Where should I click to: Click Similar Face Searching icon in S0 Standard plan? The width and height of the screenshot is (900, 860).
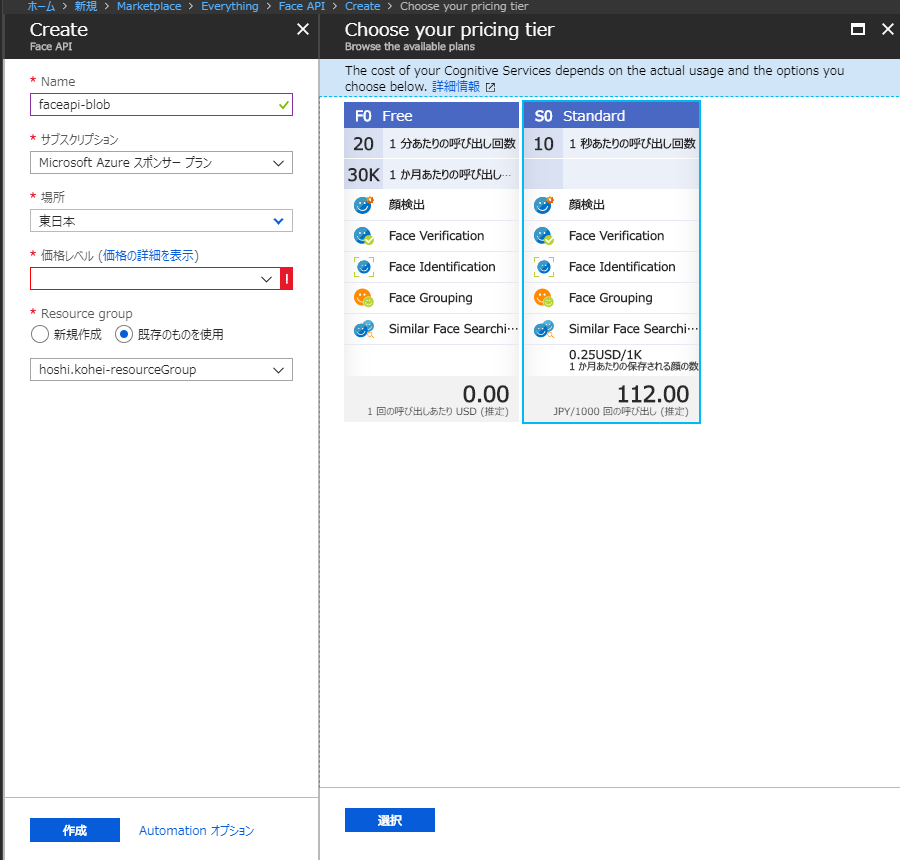point(544,329)
